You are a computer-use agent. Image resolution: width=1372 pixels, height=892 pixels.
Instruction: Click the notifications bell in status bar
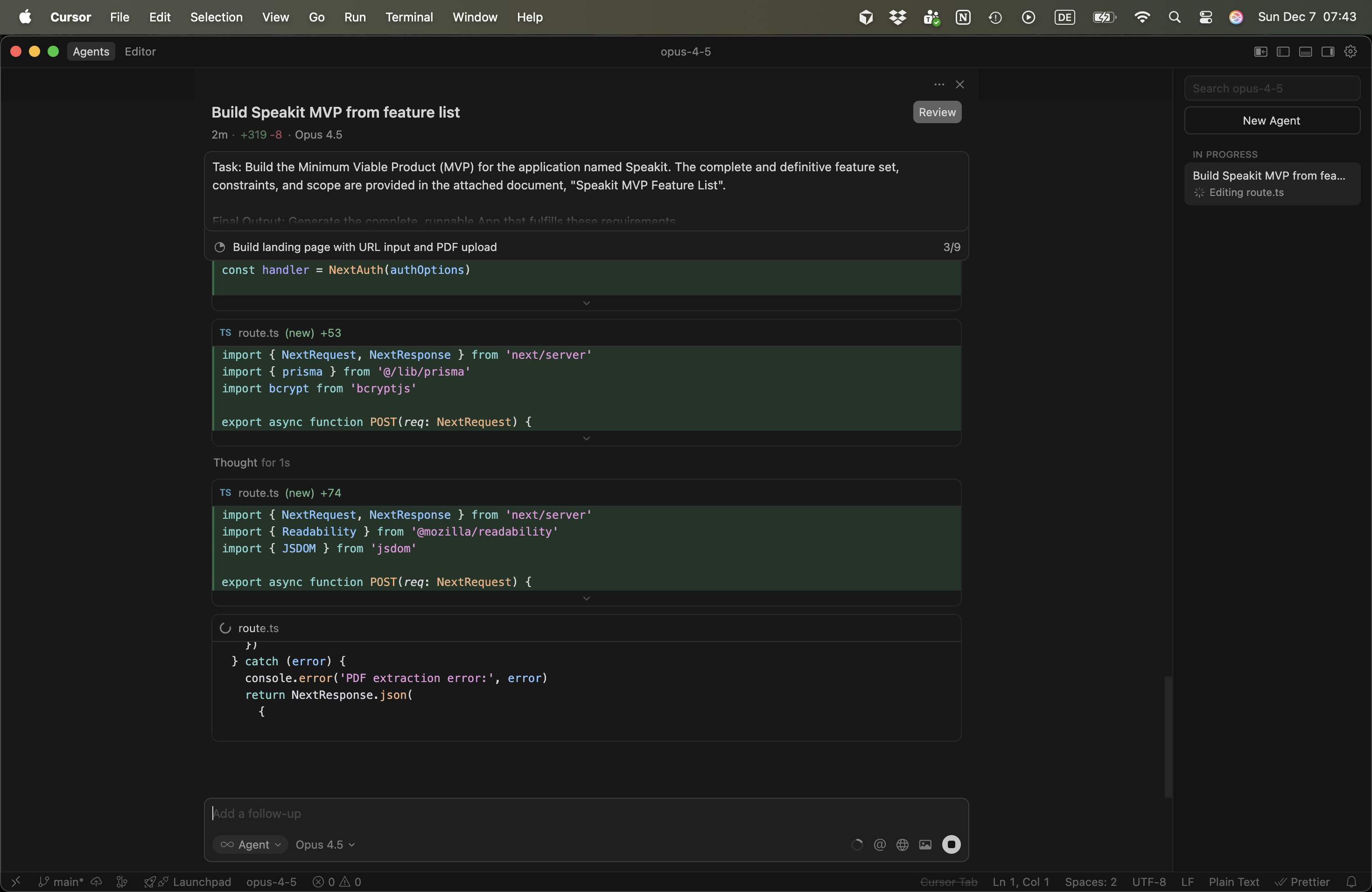pos(1351,882)
